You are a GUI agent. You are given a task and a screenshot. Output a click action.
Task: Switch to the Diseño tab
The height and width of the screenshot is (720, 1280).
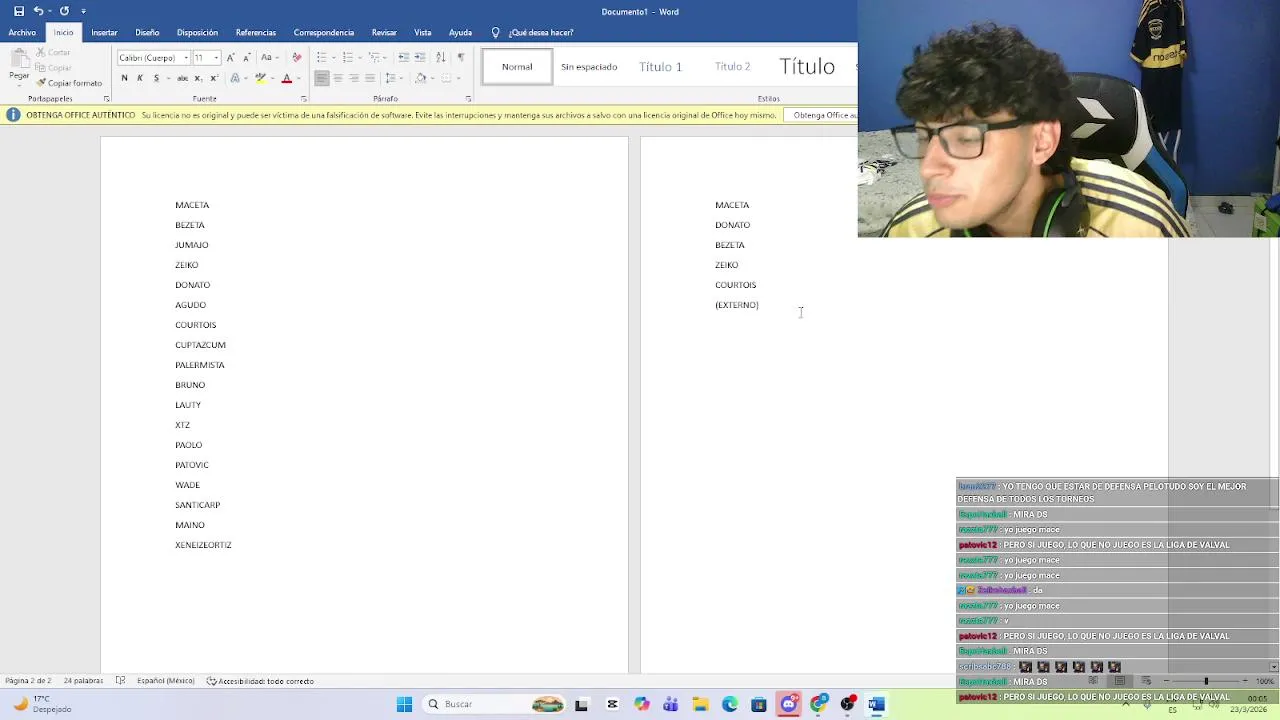(147, 32)
